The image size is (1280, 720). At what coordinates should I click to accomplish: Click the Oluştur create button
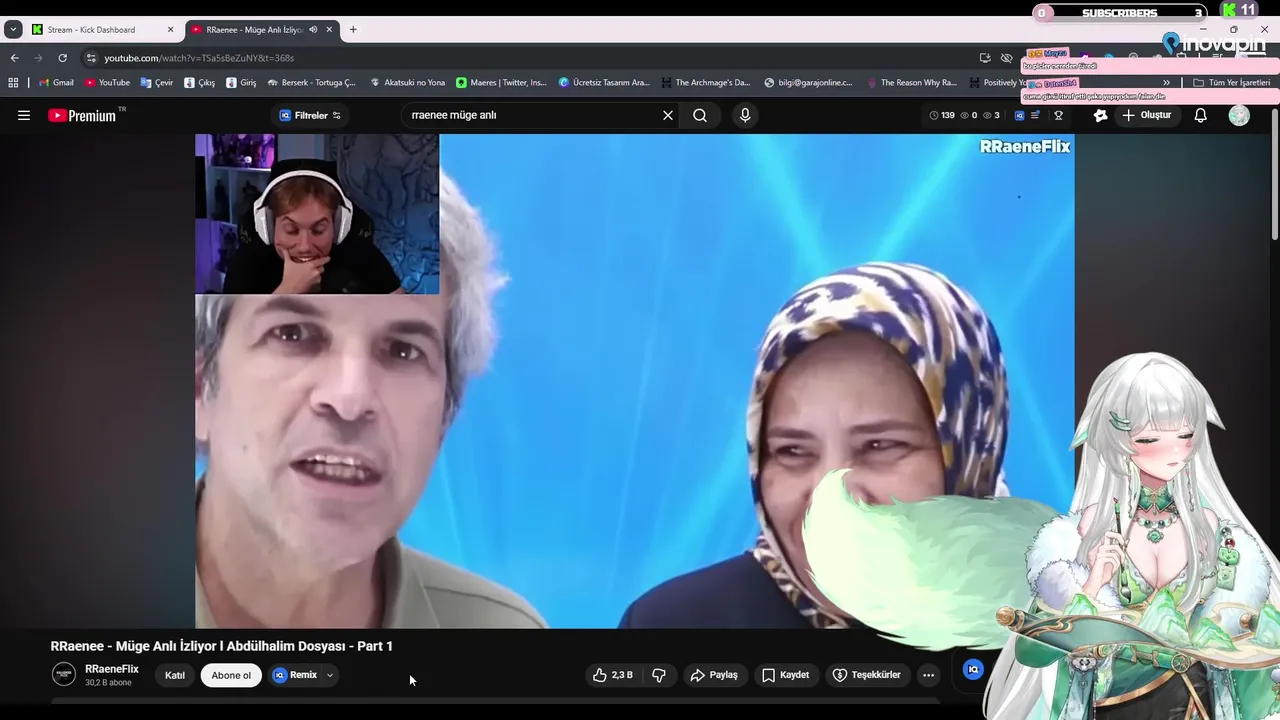(1146, 115)
